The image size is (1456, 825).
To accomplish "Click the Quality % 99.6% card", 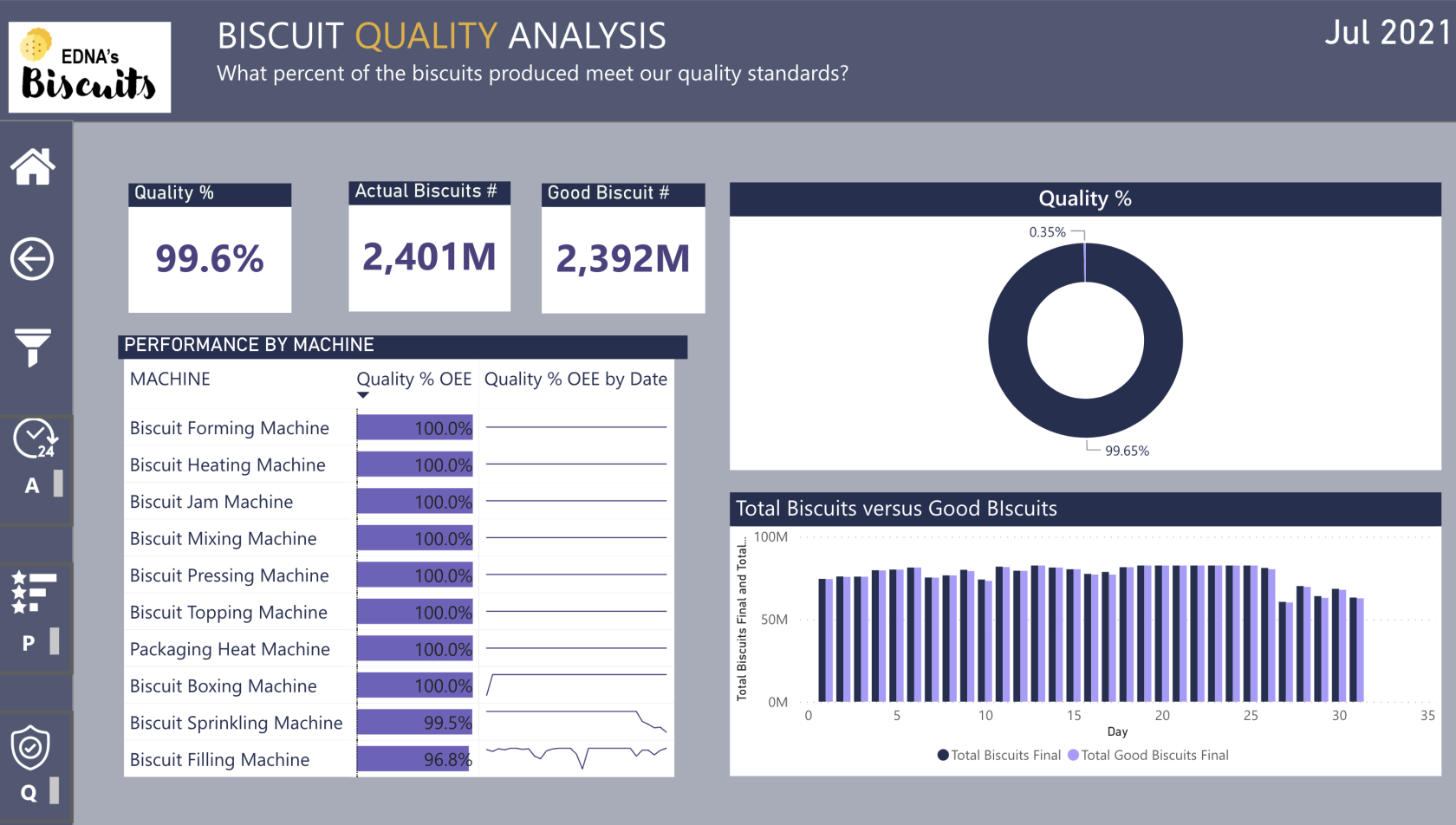I will [210, 248].
